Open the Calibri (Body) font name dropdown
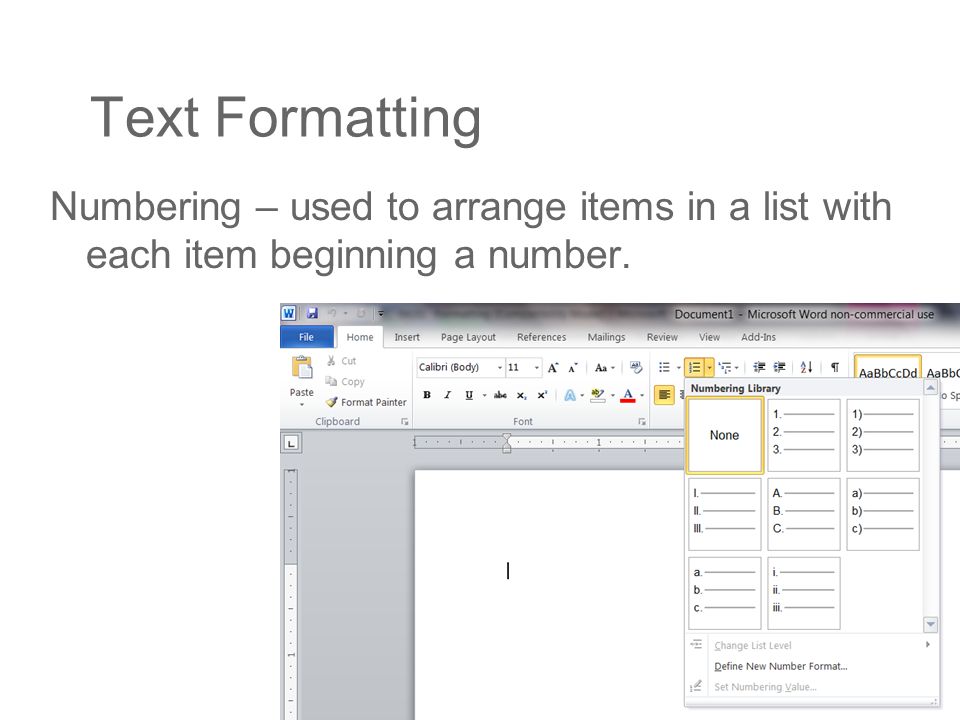 coord(500,367)
